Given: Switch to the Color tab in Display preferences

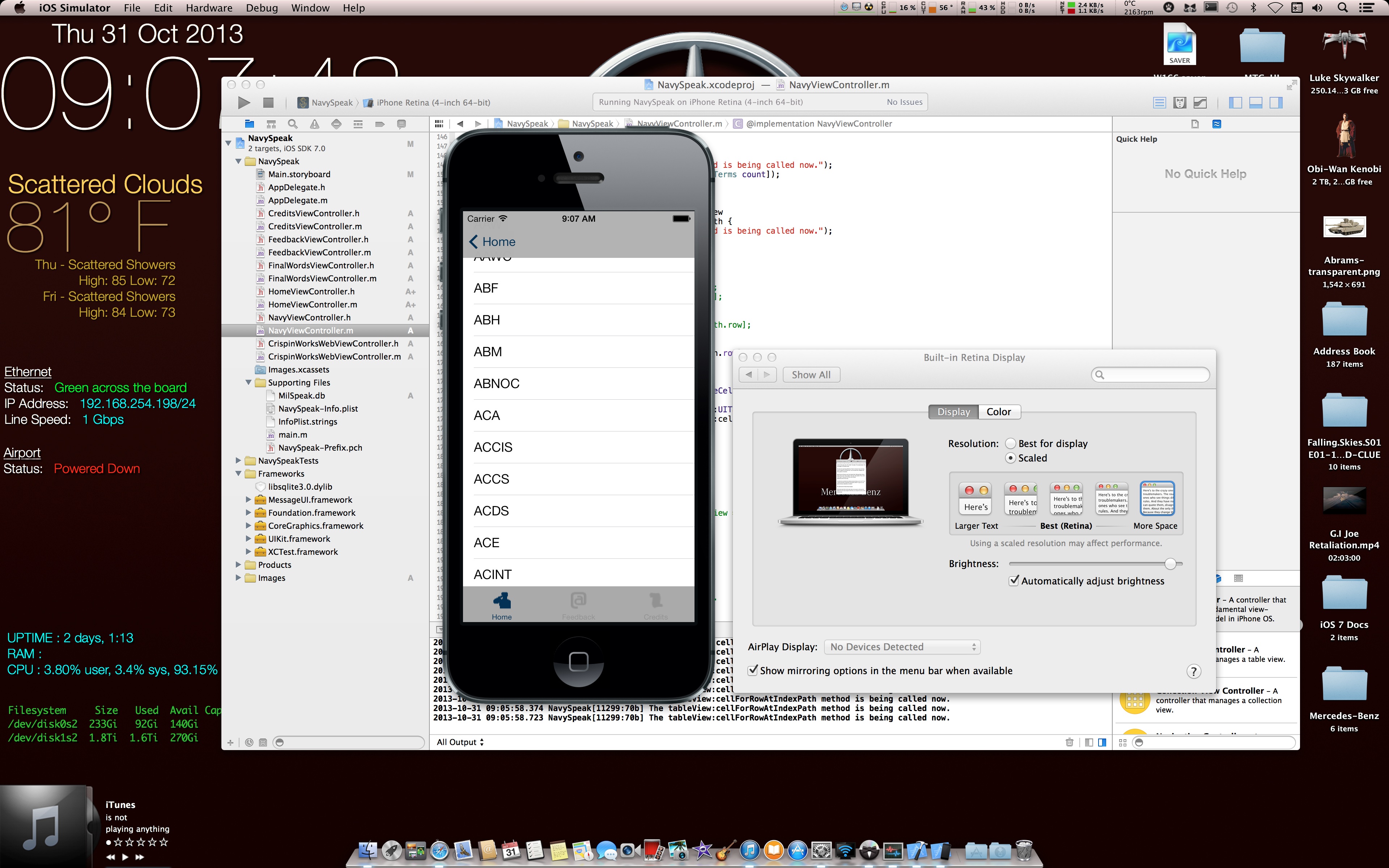Looking at the screenshot, I should [999, 412].
